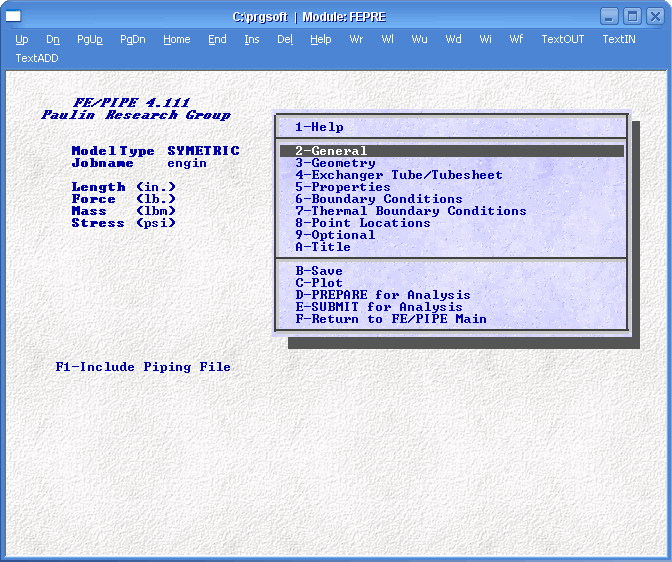
Task: Choose End from the menu bar
Action: 217,39
